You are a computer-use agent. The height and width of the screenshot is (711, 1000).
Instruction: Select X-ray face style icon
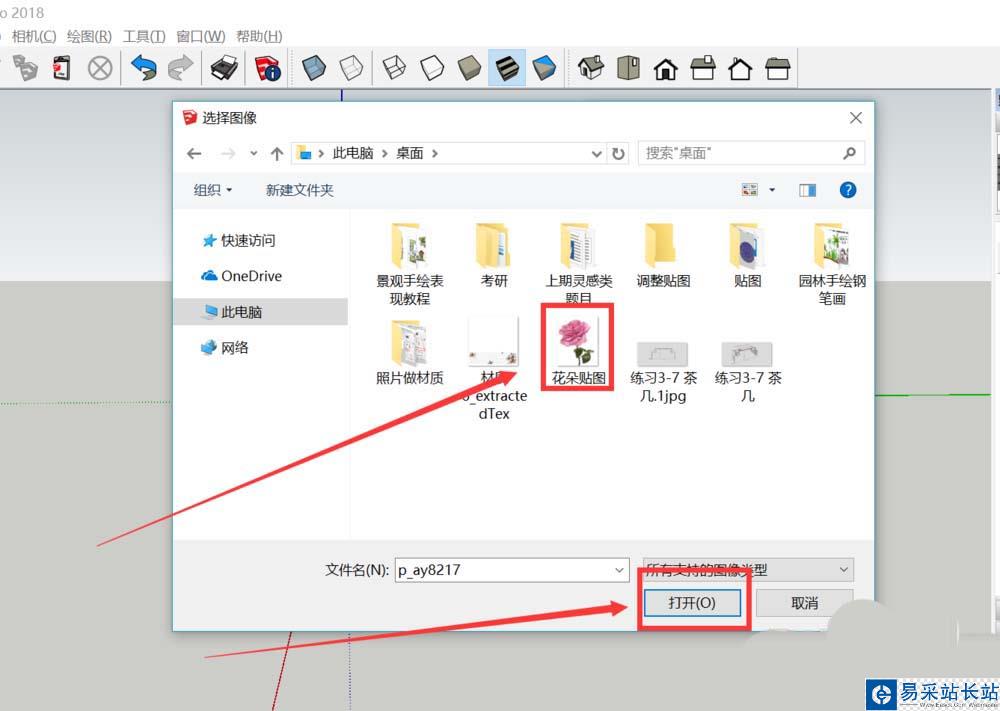pyautogui.click(x=314, y=68)
